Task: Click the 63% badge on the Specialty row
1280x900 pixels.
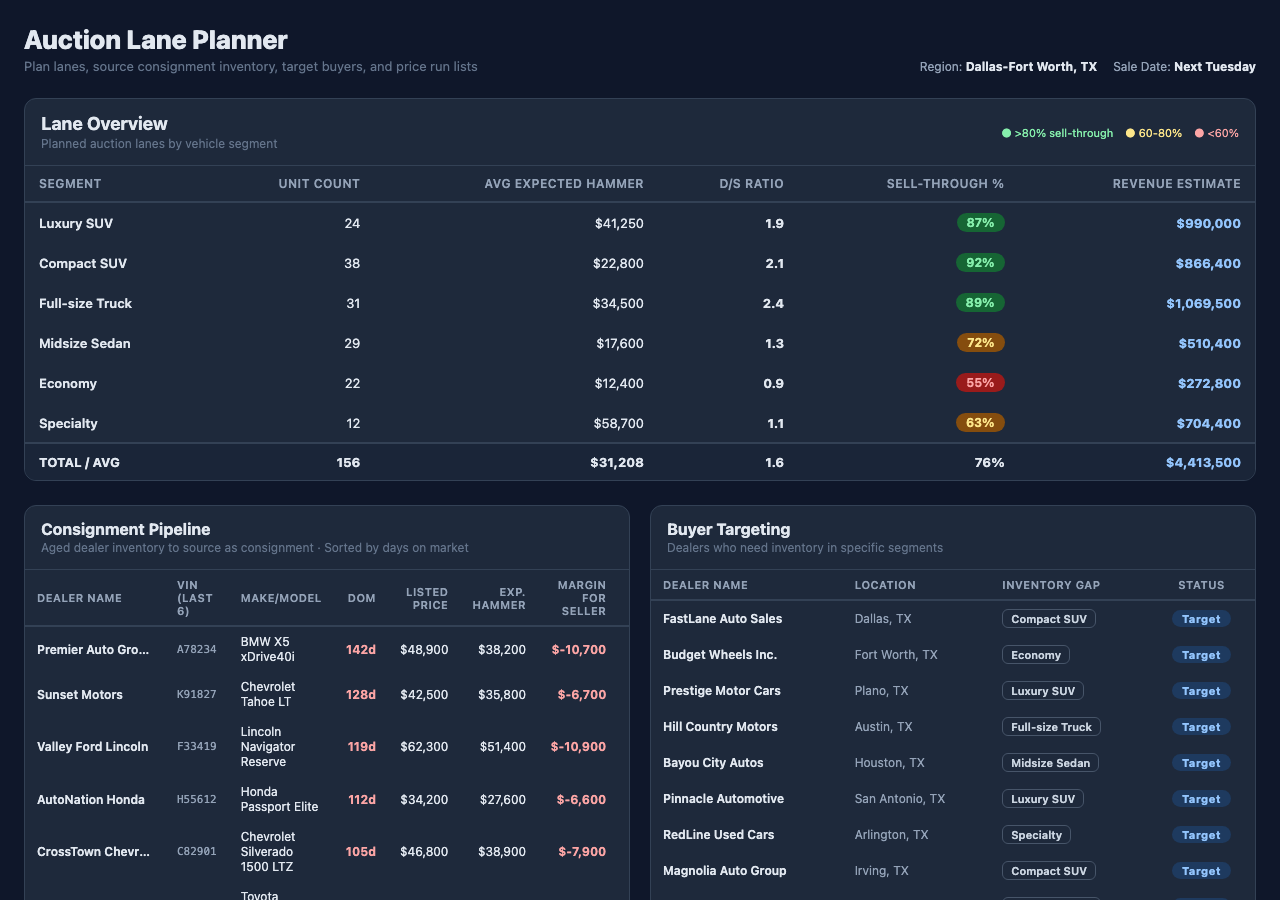Action: tap(980, 423)
